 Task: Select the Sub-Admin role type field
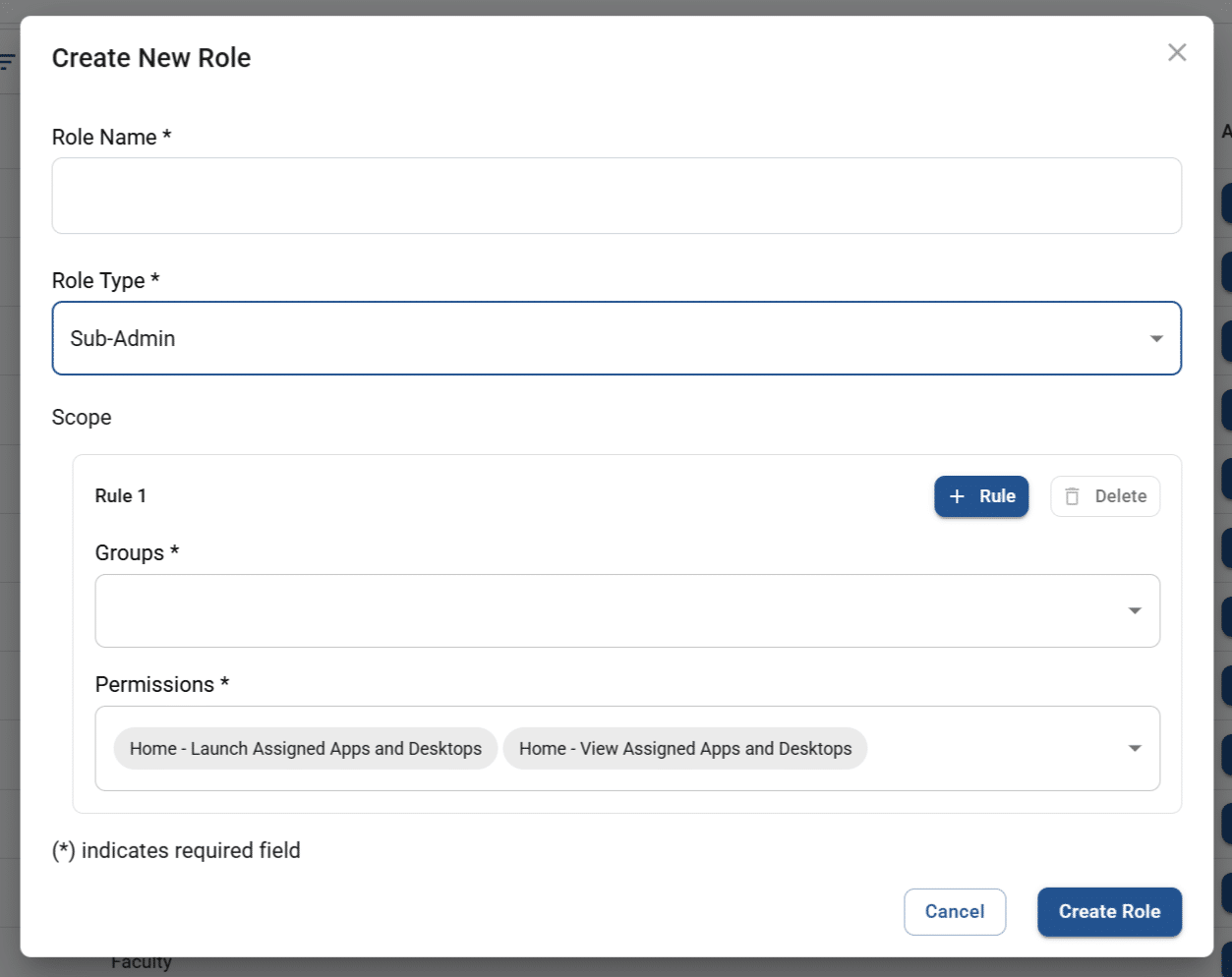click(x=590, y=338)
